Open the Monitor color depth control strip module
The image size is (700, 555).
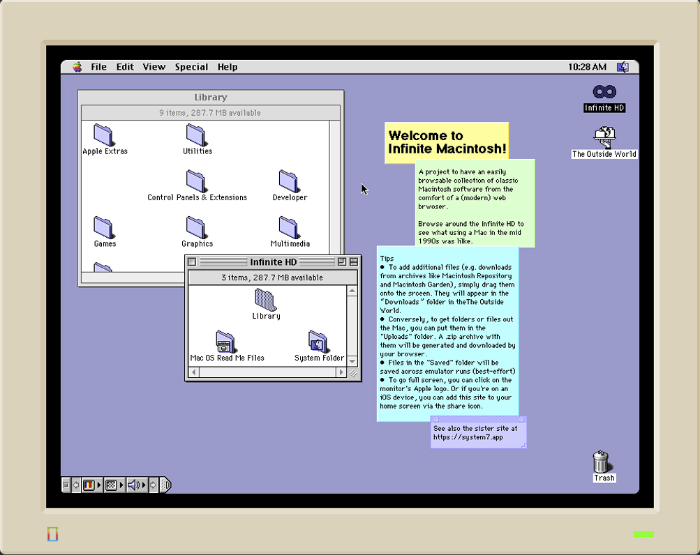click(92, 485)
